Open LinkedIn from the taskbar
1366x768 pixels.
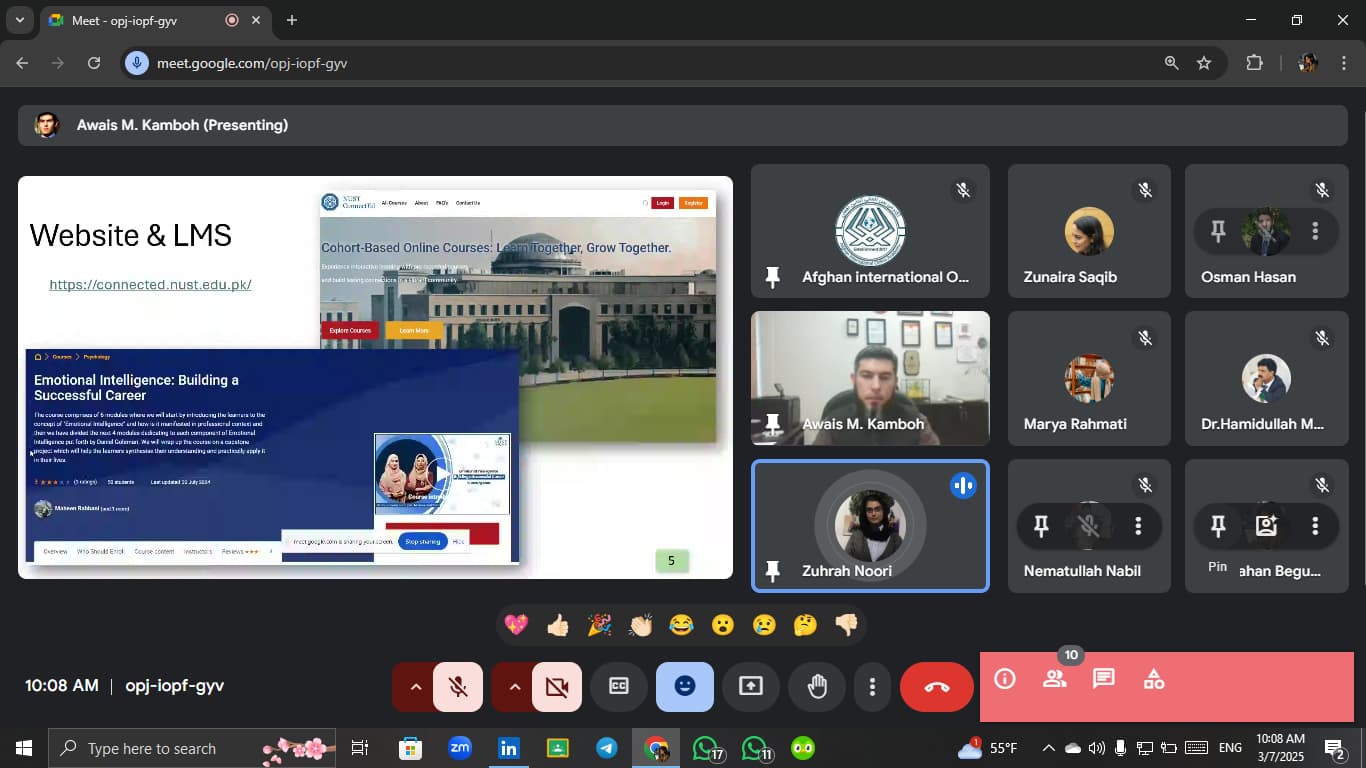click(509, 748)
